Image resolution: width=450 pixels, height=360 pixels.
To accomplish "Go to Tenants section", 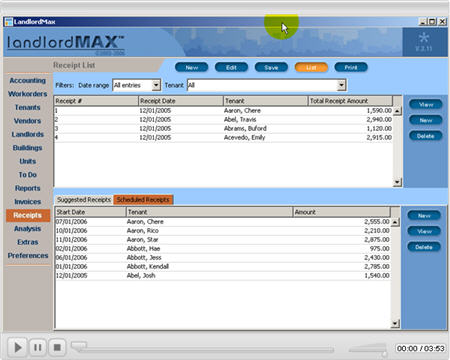I will coord(28,107).
